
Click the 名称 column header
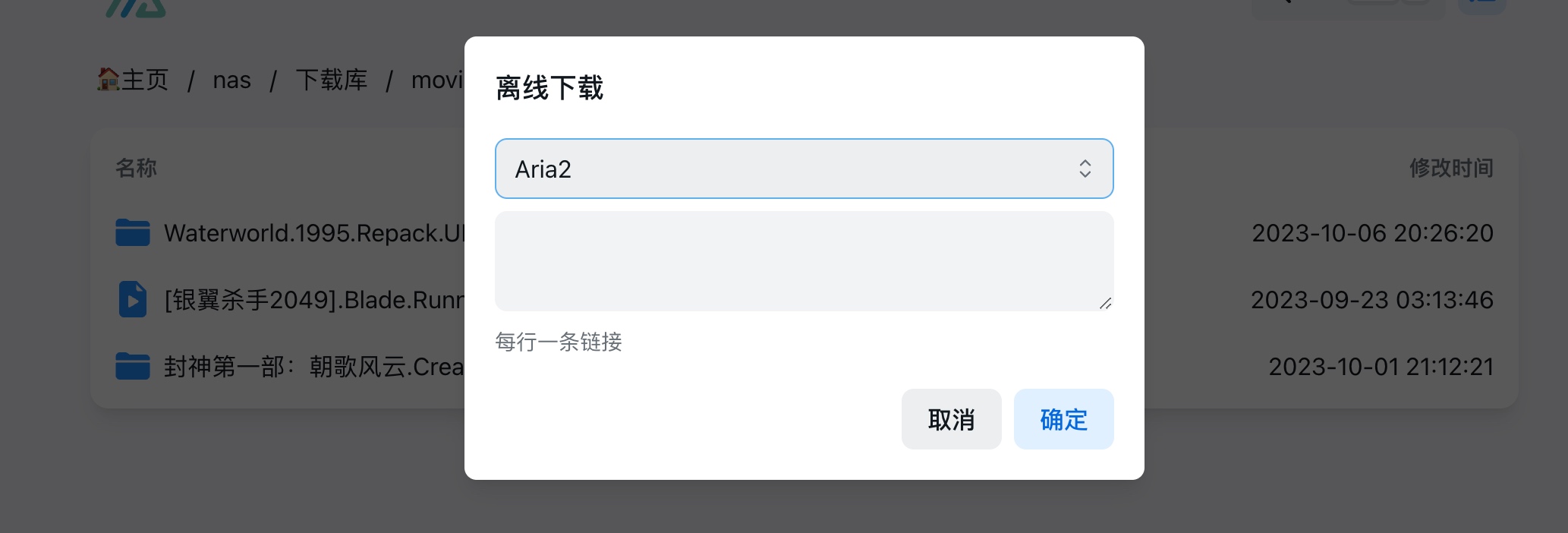click(137, 168)
